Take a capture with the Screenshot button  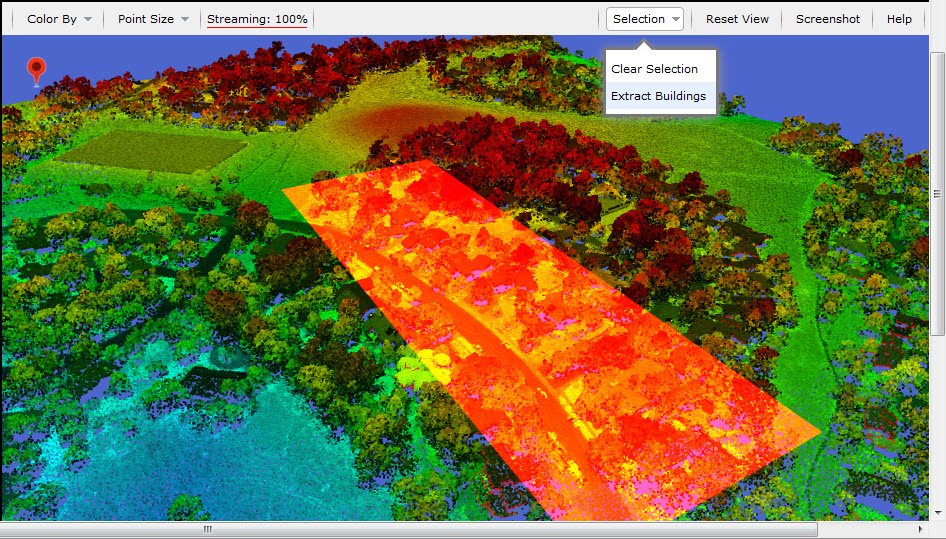click(x=827, y=19)
